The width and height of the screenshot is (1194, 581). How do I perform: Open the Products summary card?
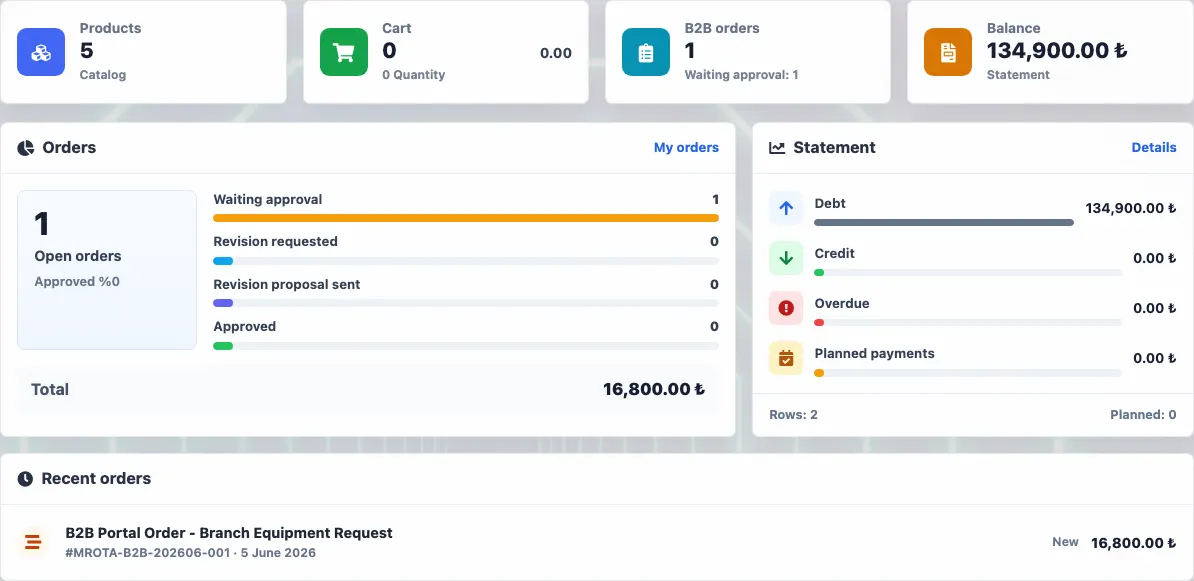[x=143, y=52]
